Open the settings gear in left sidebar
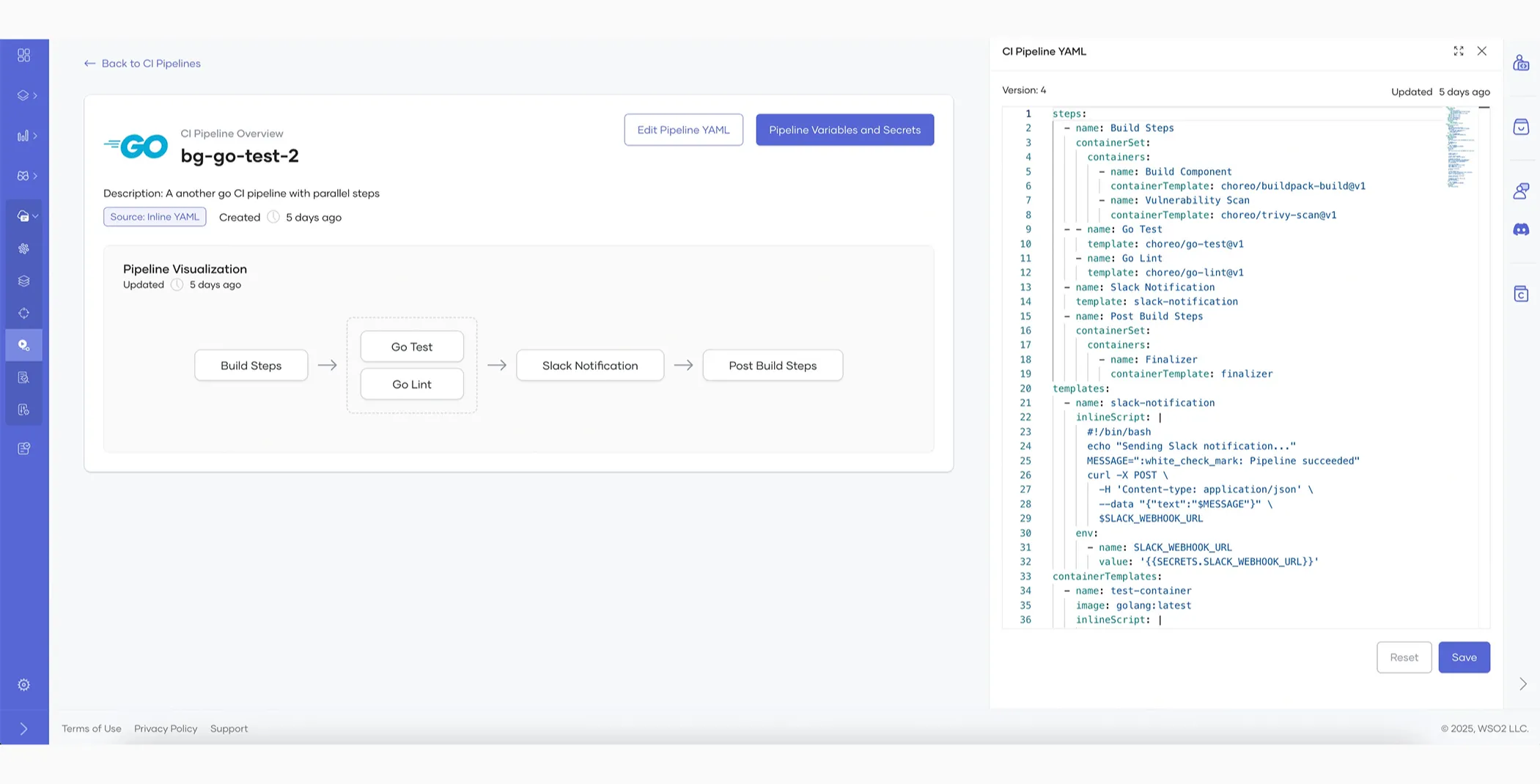This screenshot has height=784, width=1540. [23, 684]
